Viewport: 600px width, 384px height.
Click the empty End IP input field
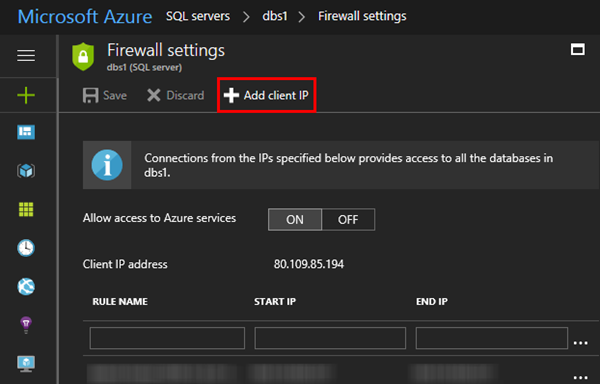tap(492, 338)
